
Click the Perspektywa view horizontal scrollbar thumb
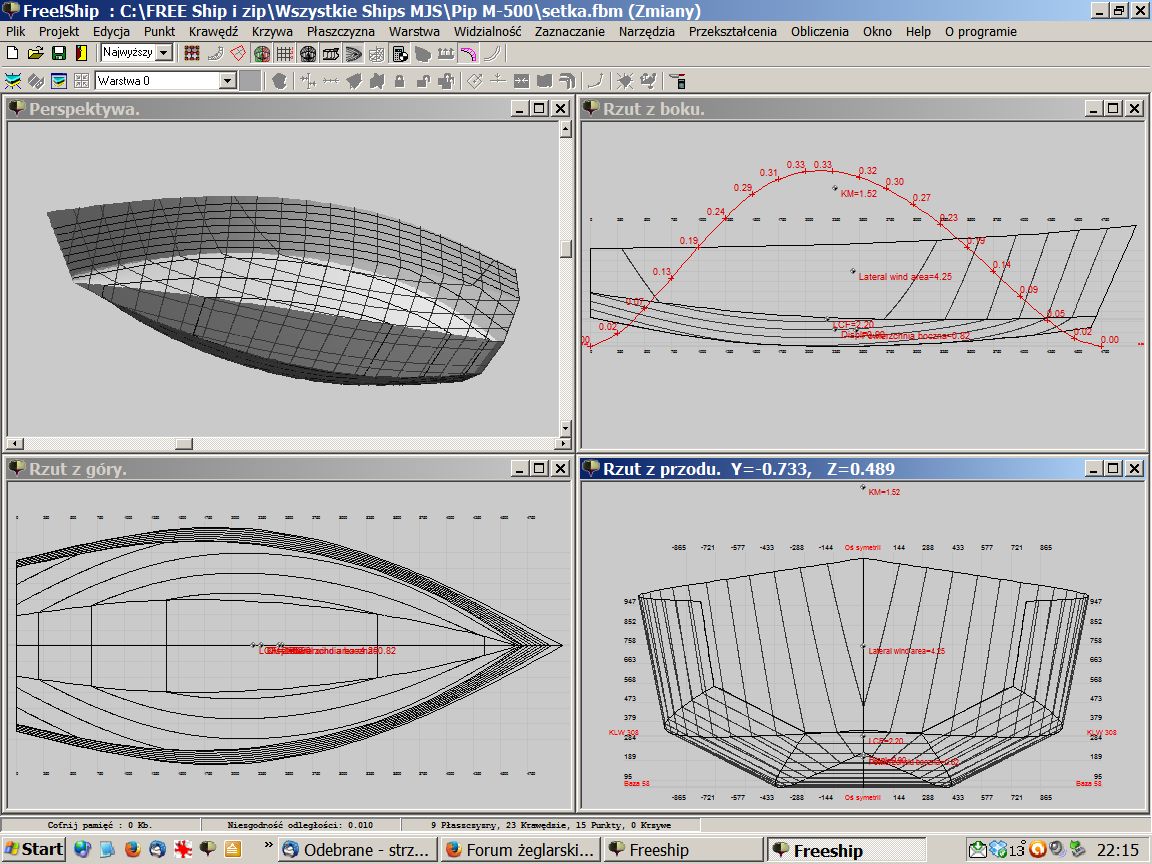pyautogui.click(x=183, y=443)
